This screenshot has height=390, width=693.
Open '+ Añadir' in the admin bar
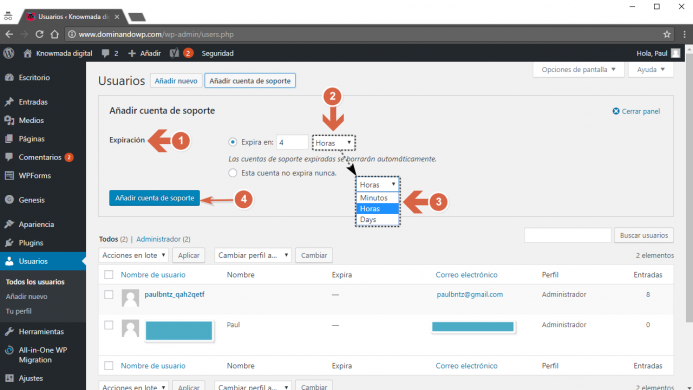145,53
